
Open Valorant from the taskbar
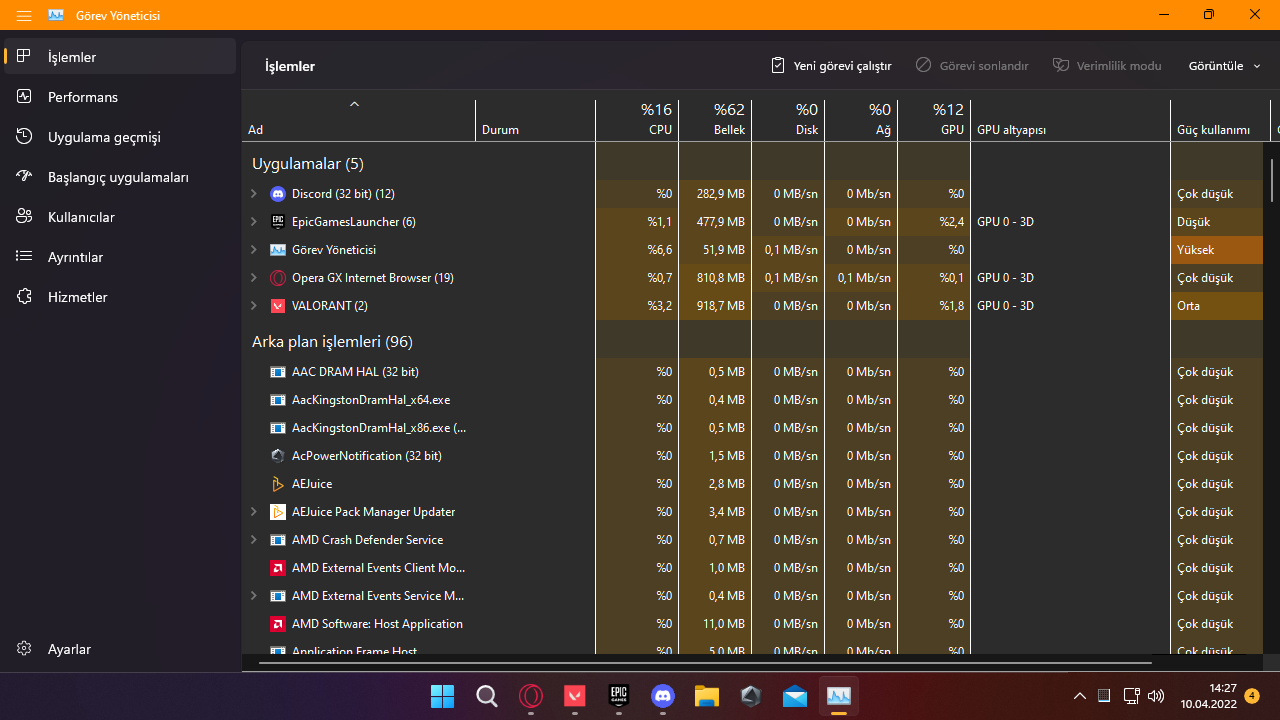(x=575, y=696)
